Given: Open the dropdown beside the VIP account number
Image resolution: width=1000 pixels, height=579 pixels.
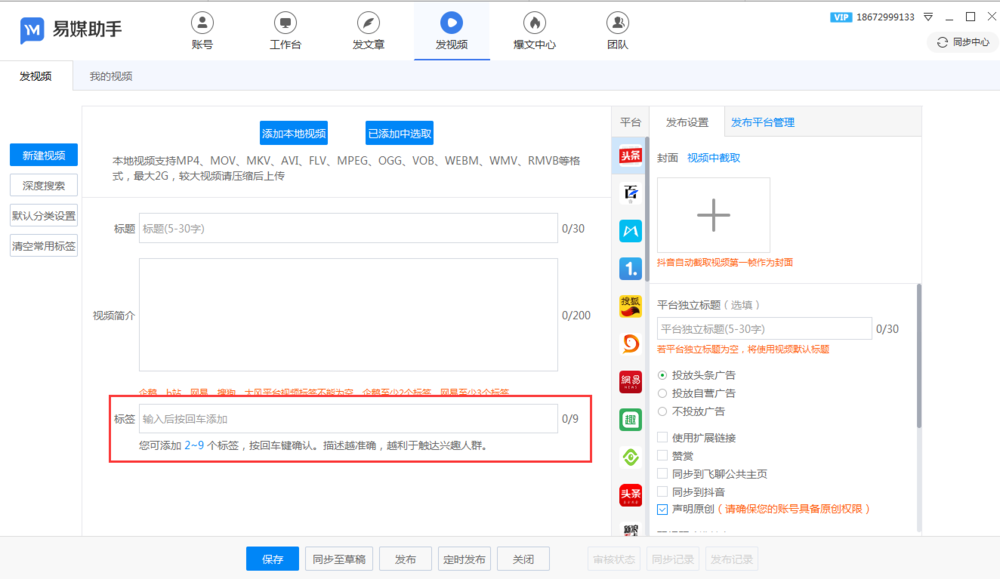Looking at the screenshot, I should [930, 16].
